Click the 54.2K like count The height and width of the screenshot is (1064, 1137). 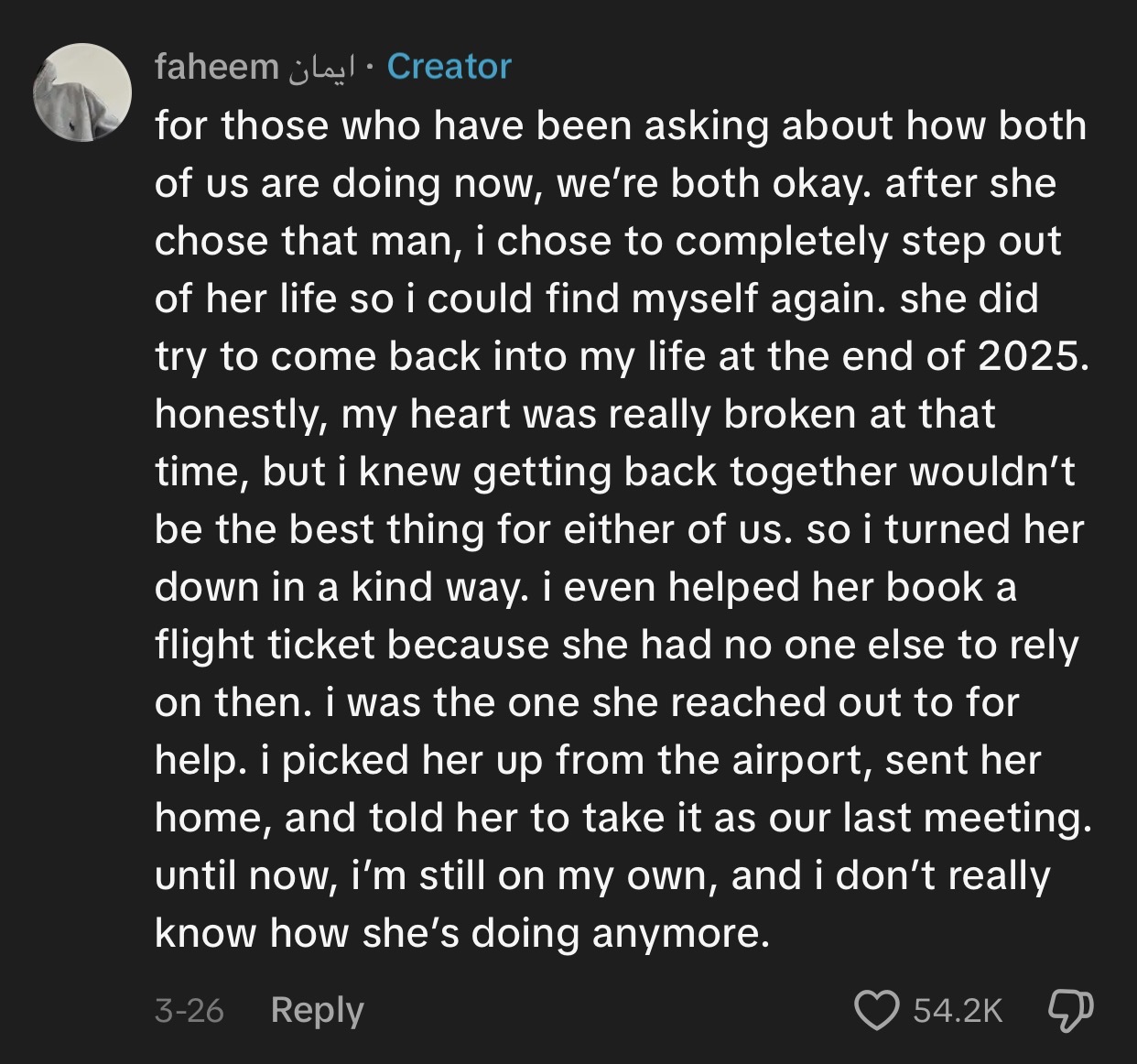pyautogui.click(x=958, y=1010)
